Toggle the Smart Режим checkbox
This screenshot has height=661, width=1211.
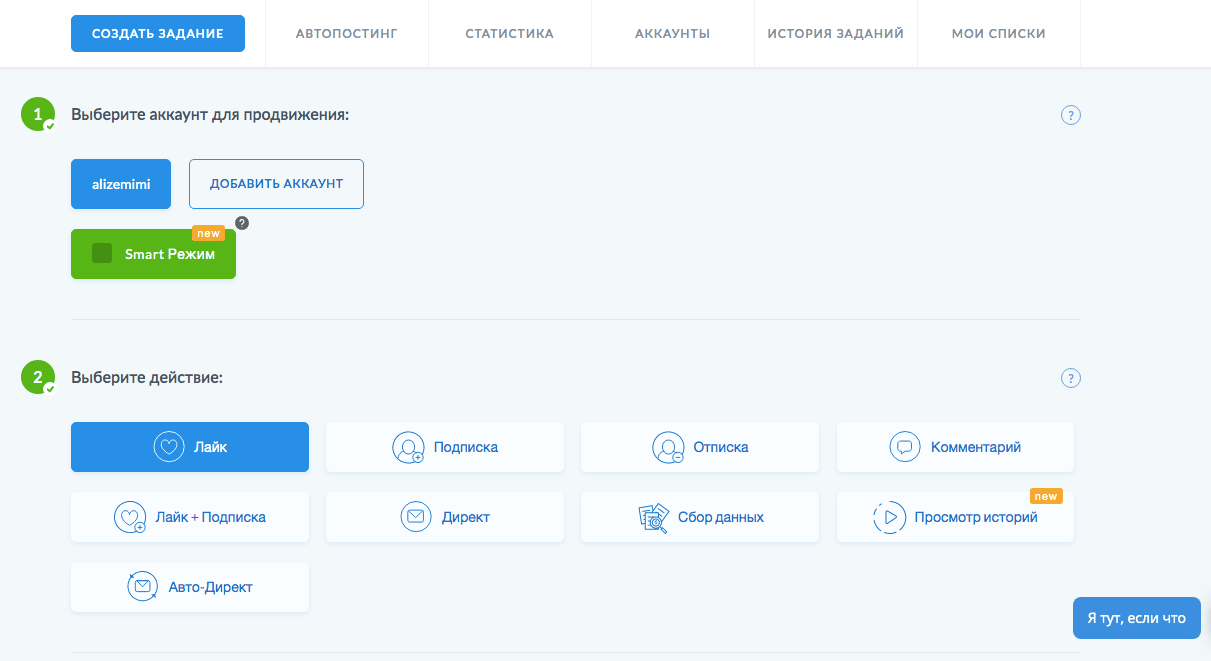102,254
